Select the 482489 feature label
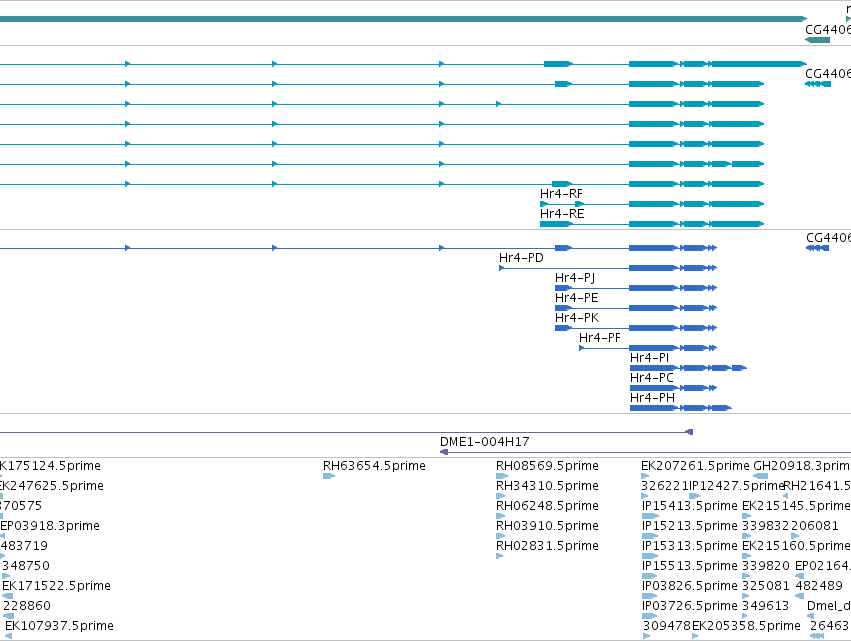Screen dimensions: 851x641 [818, 586]
